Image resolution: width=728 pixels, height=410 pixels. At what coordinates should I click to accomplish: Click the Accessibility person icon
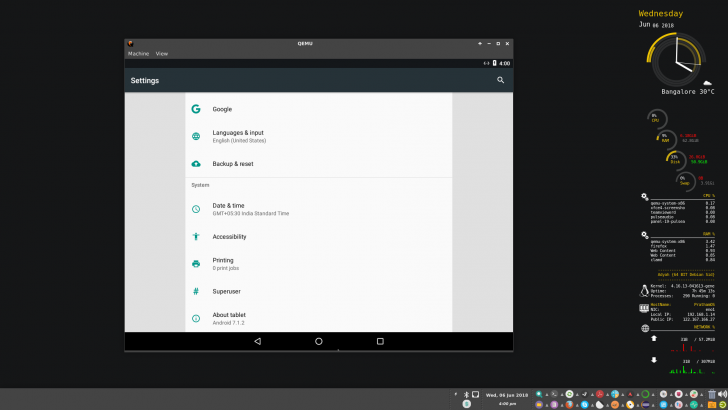(196, 237)
